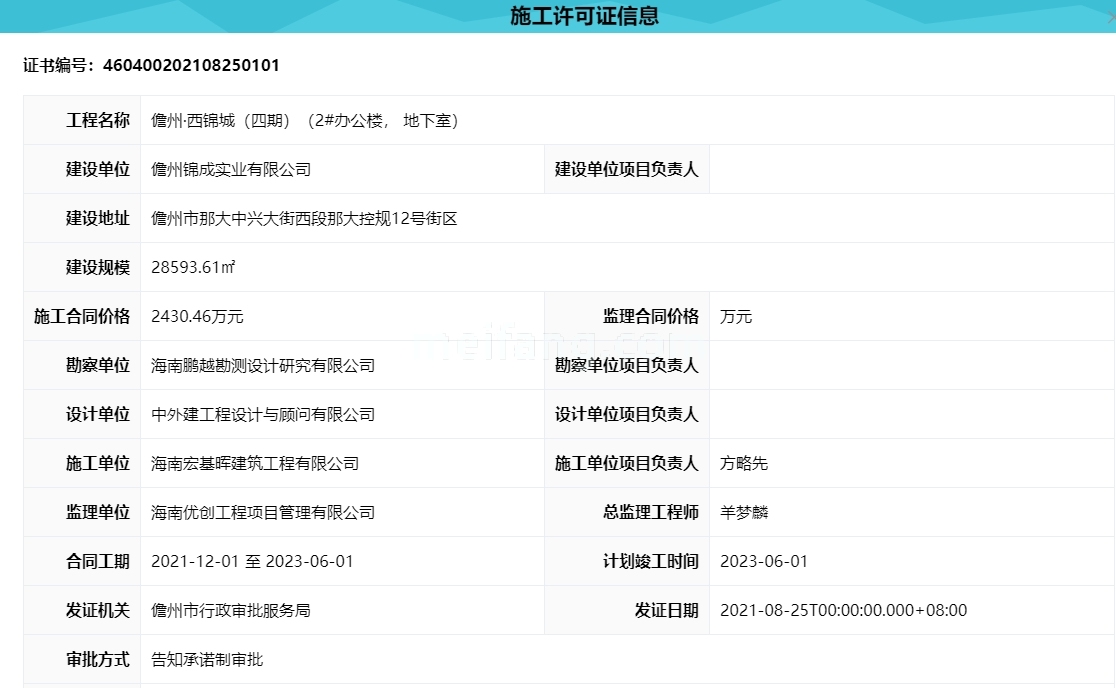The height and width of the screenshot is (688, 1116).
Task: Click supervision unit 海南优创工程项目管理有限公司
Action: 262,512
